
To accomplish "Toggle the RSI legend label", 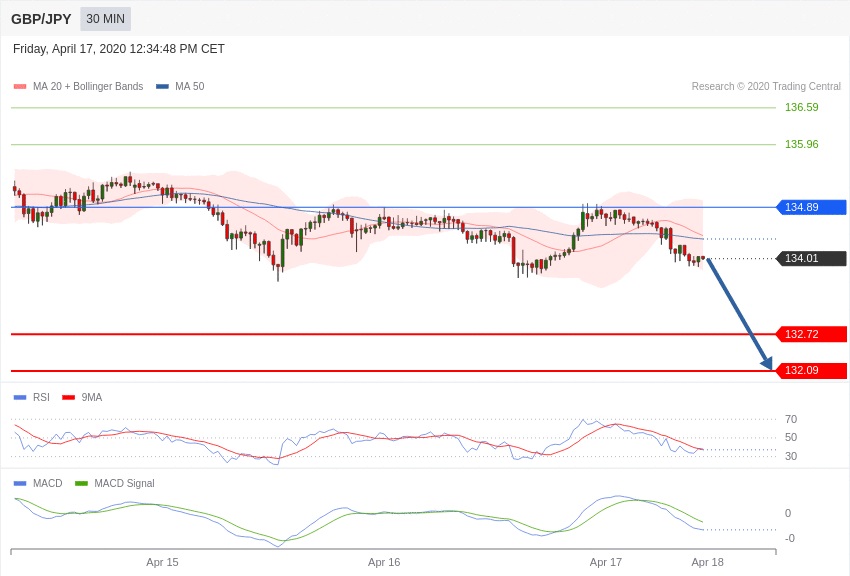I will 41,397.
